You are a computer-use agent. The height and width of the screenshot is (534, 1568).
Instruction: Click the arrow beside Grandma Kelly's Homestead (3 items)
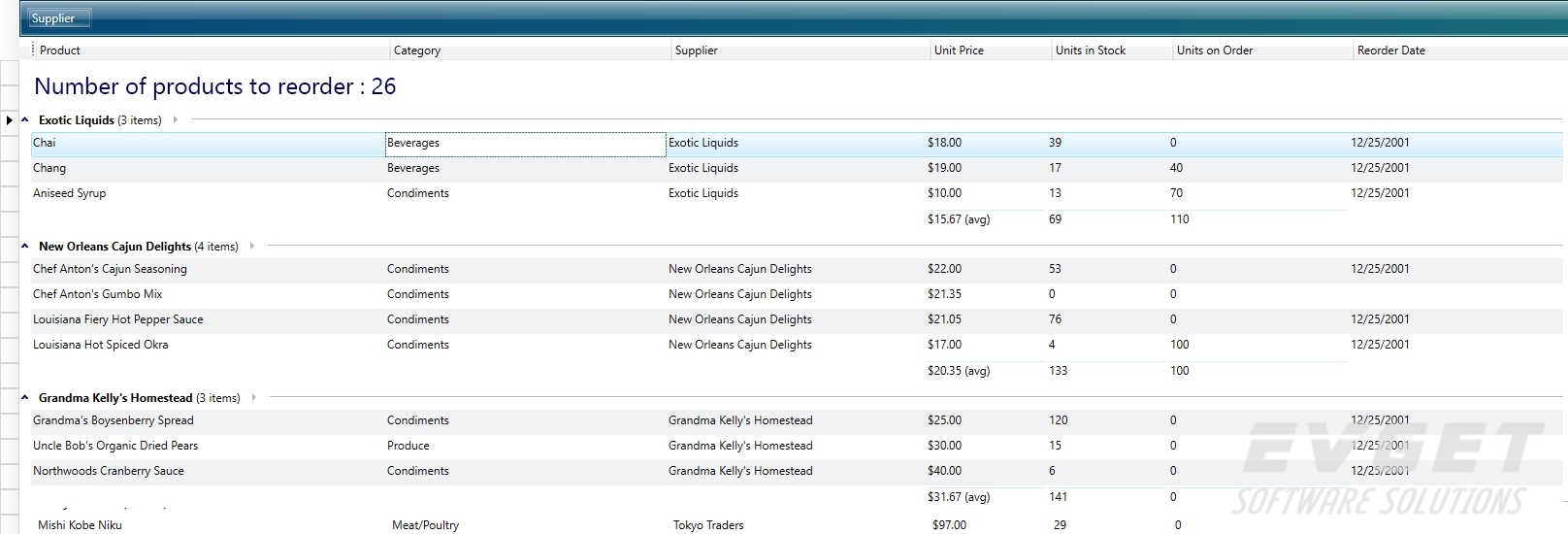tap(254, 398)
